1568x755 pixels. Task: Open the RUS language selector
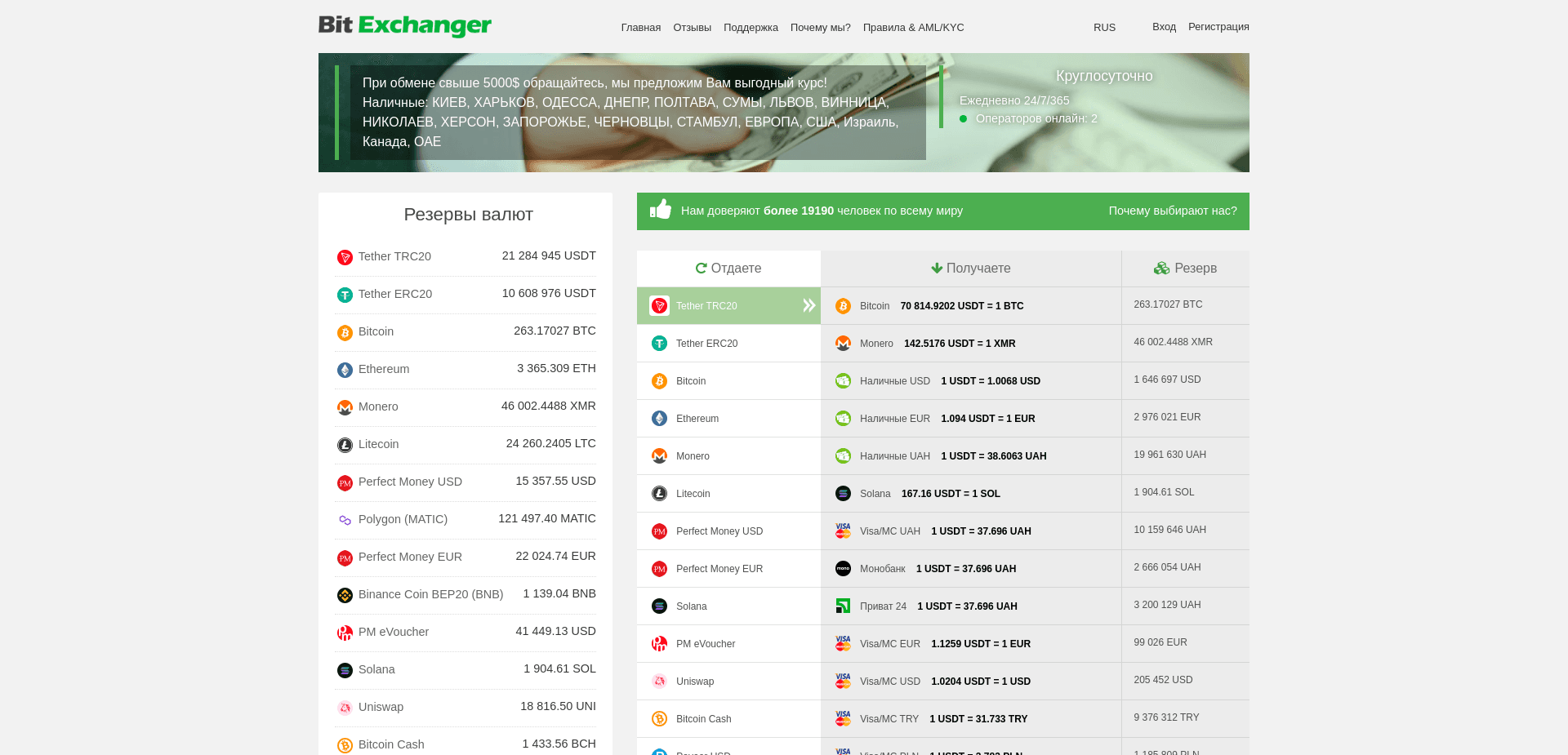(x=1104, y=27)
